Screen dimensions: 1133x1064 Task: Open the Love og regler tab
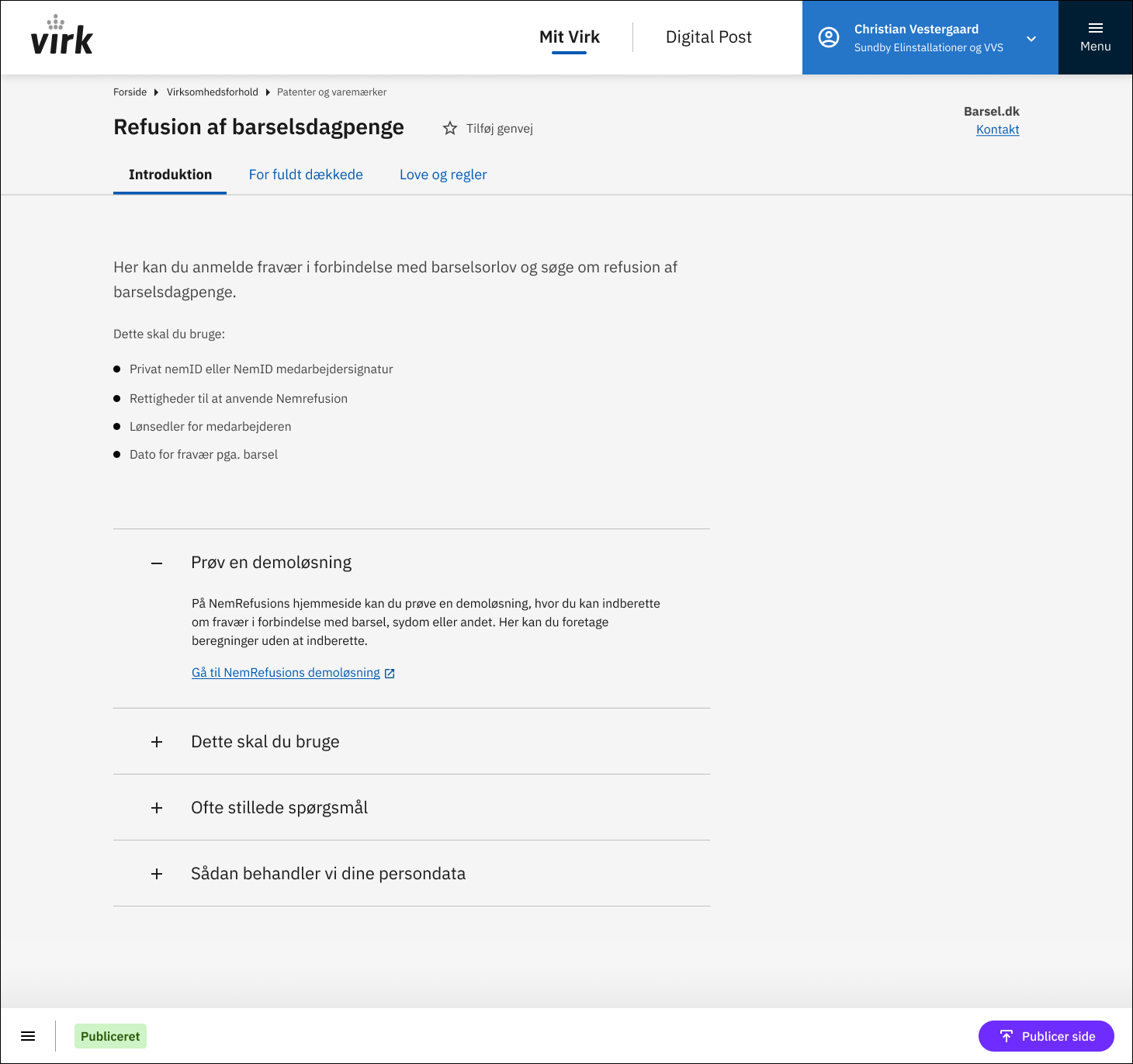pyautogui.click(x=443, y=175)
